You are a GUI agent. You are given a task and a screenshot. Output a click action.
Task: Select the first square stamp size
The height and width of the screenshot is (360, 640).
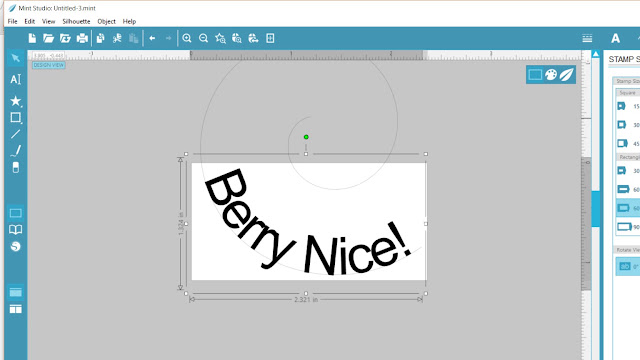coord(628,106)
